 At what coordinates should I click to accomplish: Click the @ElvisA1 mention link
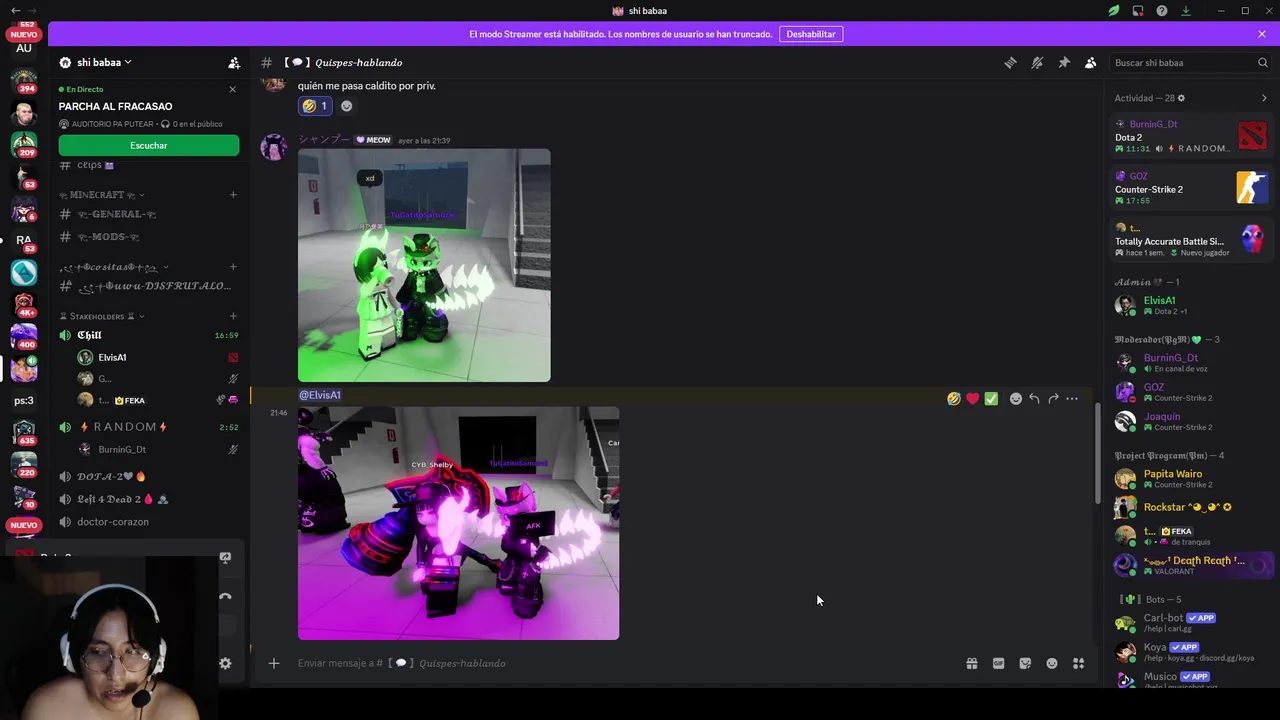pos(320,395)
